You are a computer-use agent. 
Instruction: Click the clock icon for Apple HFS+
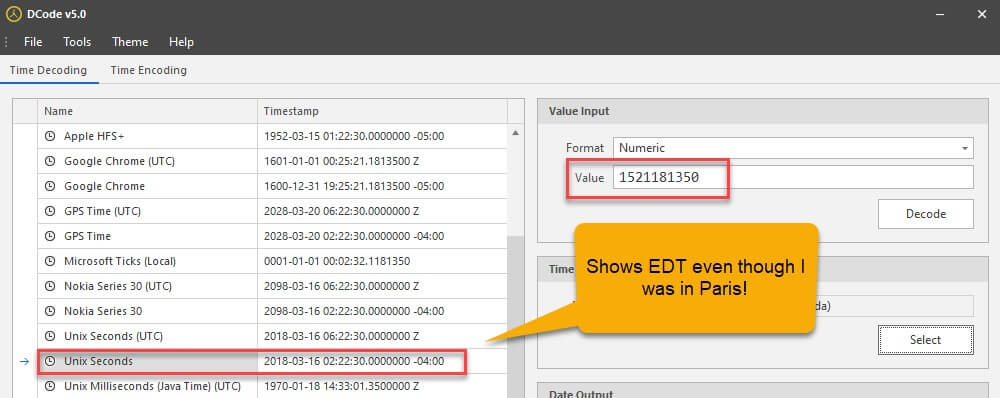[50, 136]
